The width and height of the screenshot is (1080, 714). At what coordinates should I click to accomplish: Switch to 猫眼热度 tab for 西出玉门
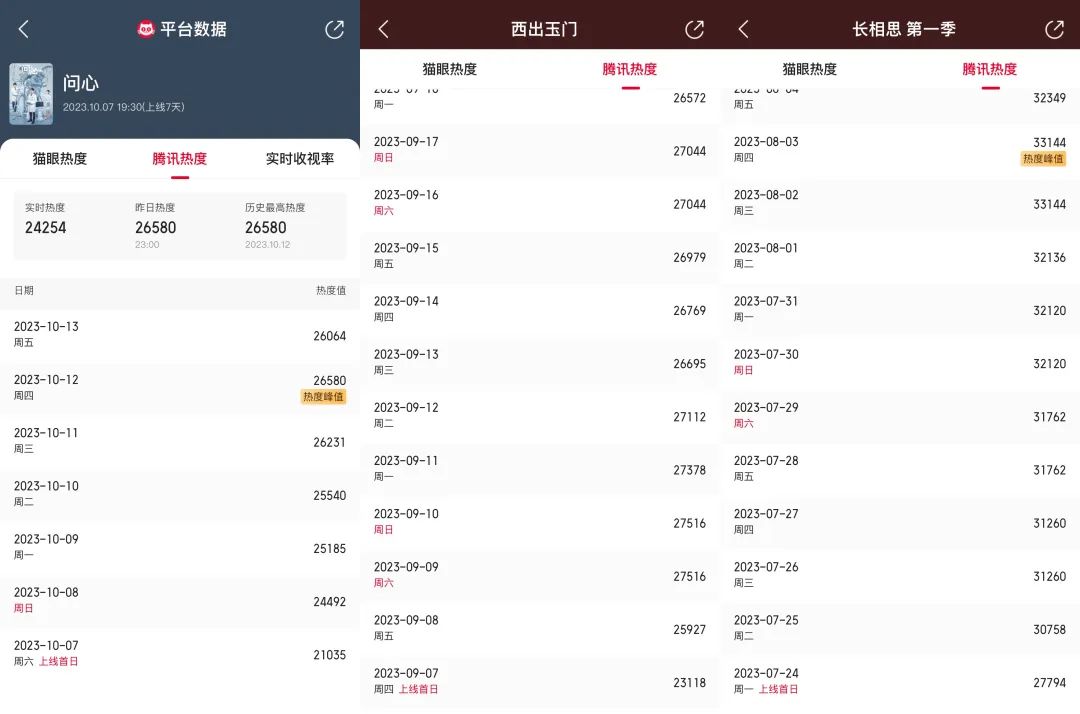point(450,69)
